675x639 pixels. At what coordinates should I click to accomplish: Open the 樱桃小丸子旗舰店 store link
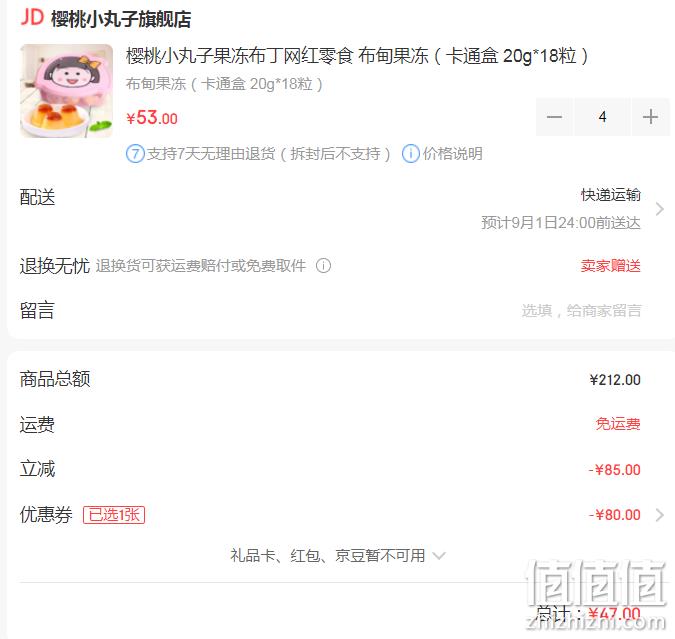coord(121,19)
